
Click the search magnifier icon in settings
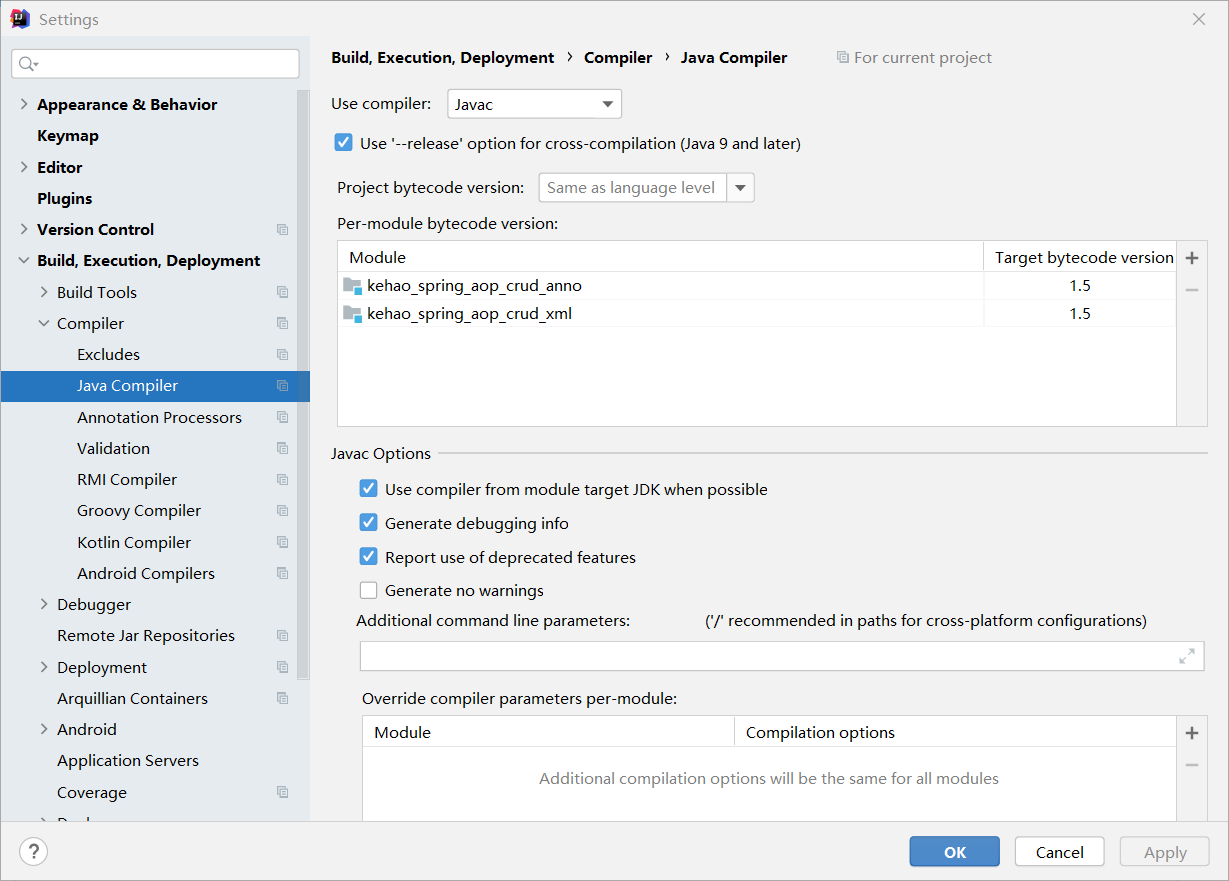point(27,64)
